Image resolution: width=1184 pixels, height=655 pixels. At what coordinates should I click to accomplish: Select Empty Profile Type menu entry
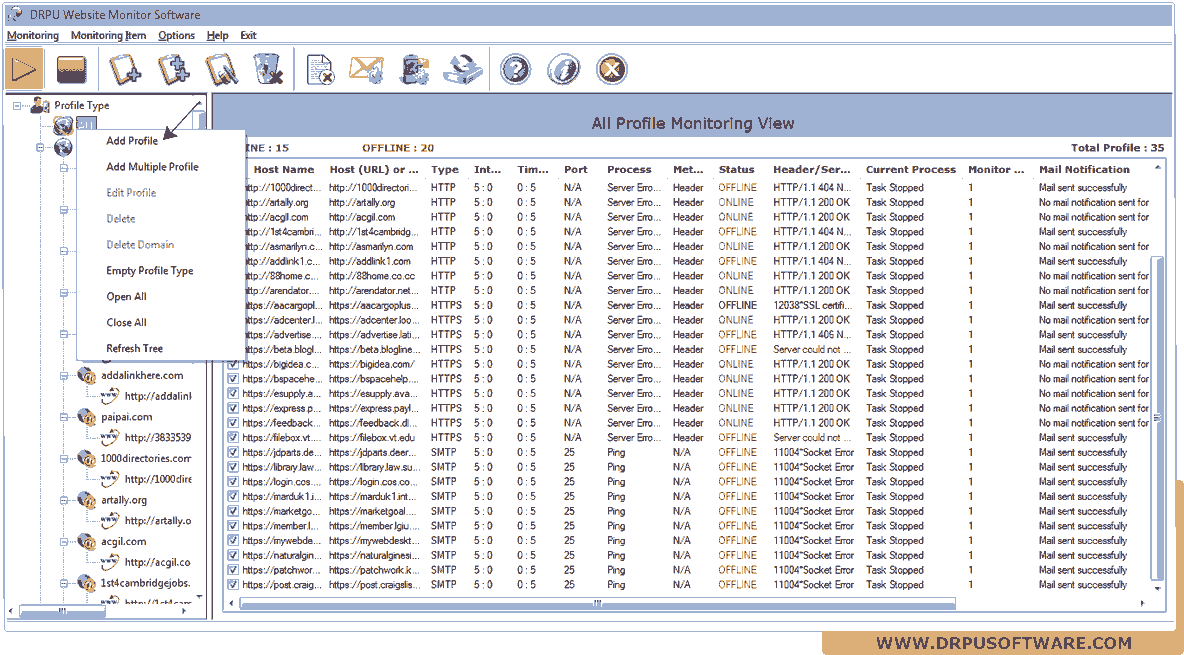(150, 270)
